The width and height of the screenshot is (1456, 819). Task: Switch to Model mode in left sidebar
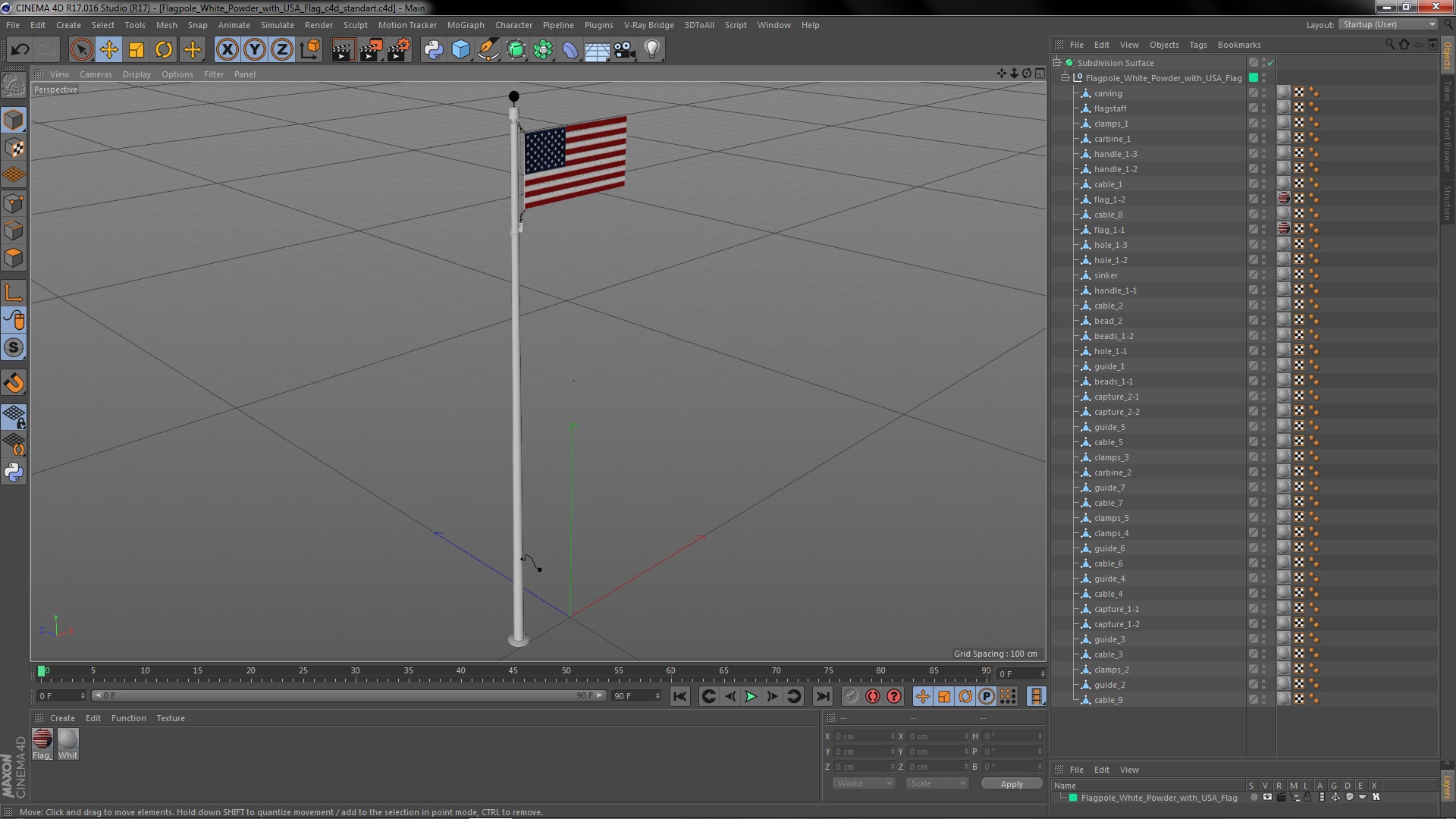pos(14,120)
